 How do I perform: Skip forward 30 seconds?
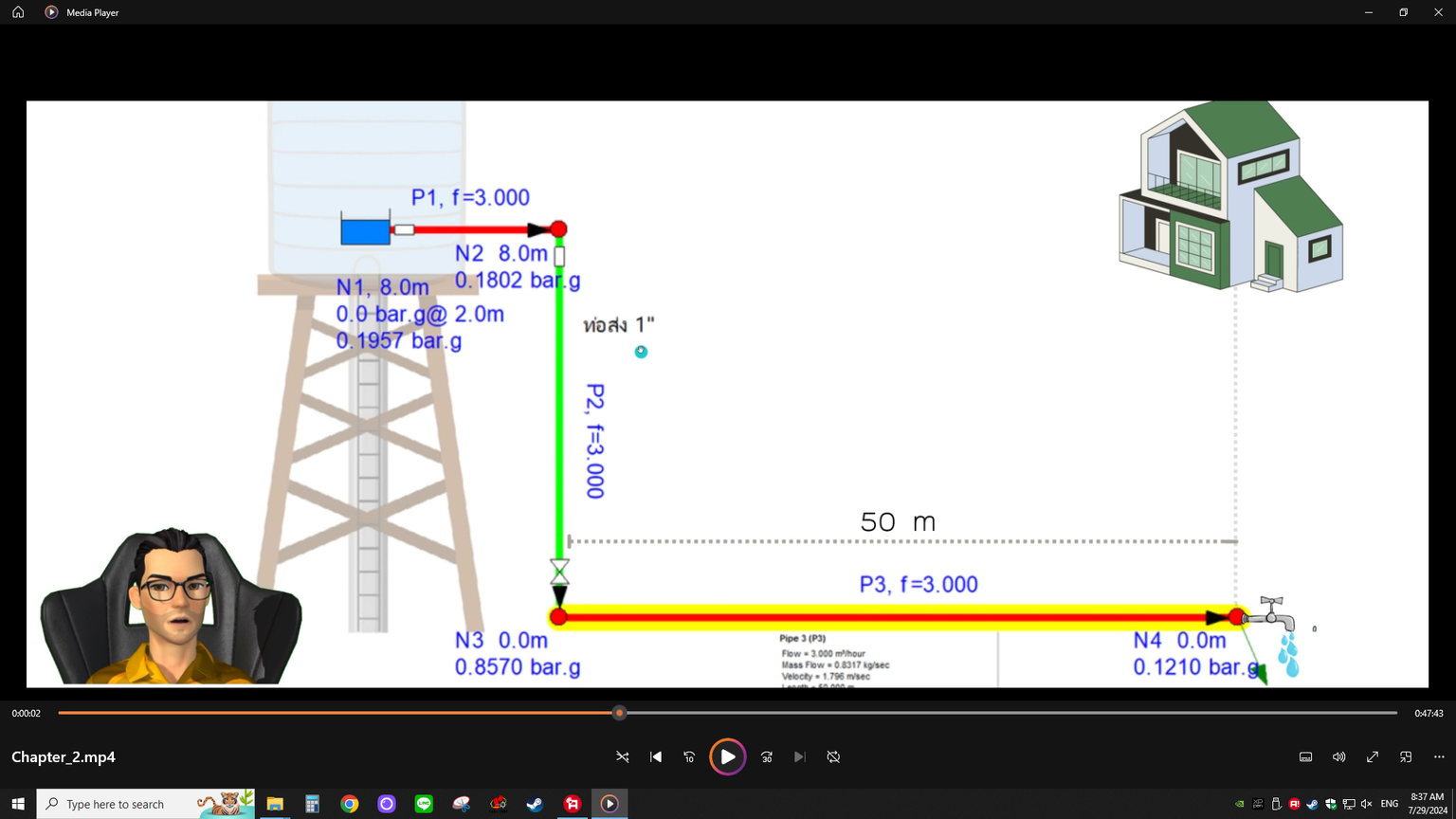click(767, 756)
